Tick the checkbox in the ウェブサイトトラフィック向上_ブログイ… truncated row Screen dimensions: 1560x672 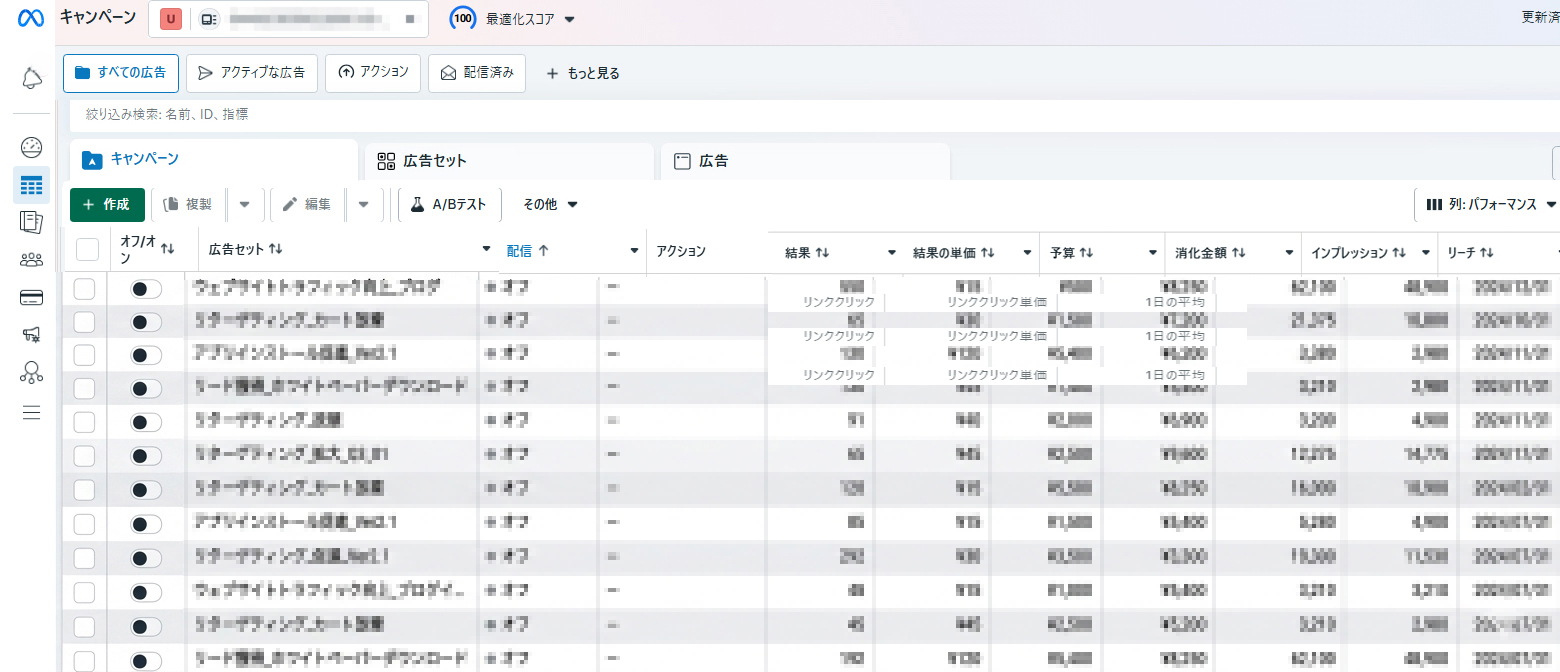tap(85, 591)
